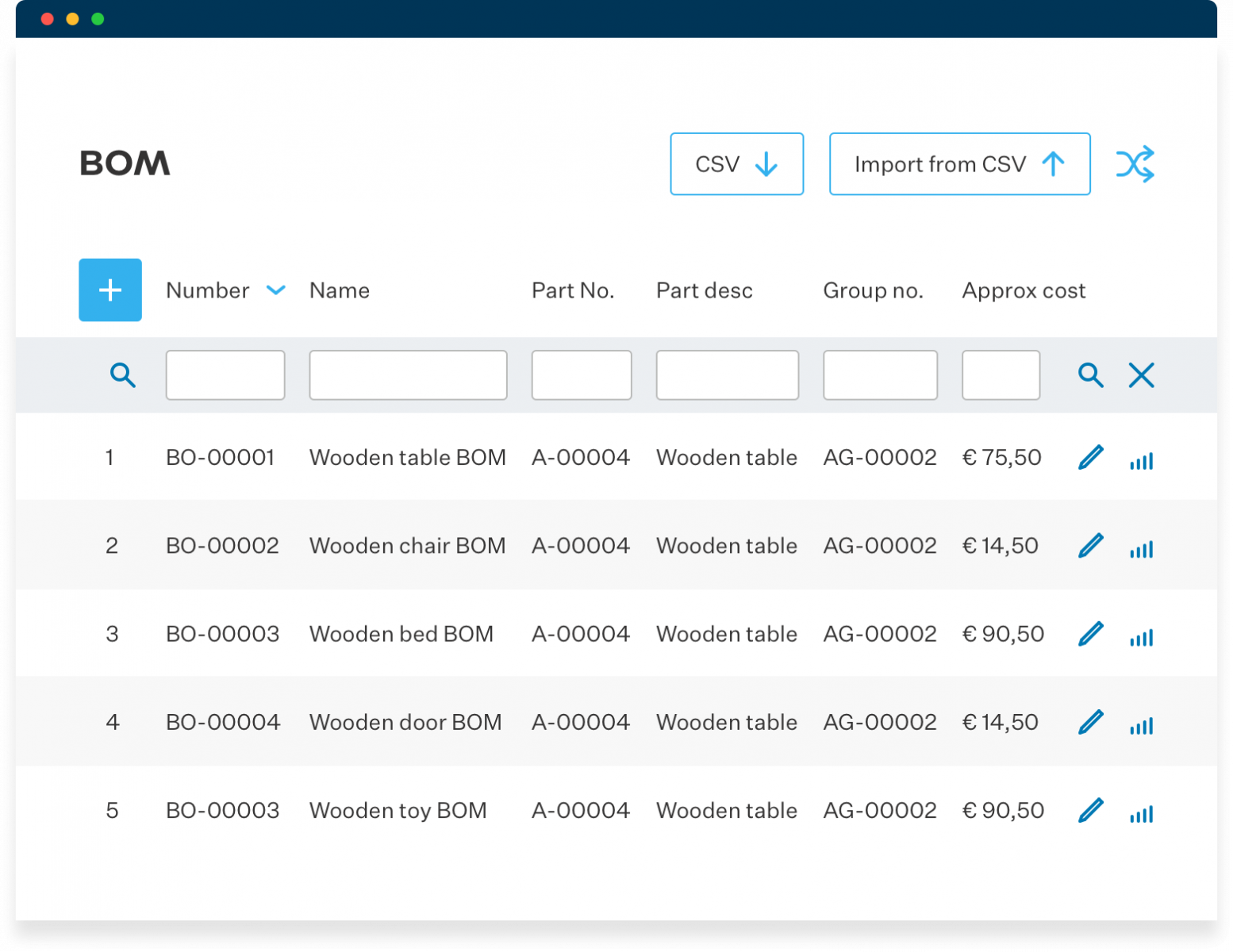This screenshot has height=952, width=1233.
Task: Click Import from CSV
Action: coord(959,164)
